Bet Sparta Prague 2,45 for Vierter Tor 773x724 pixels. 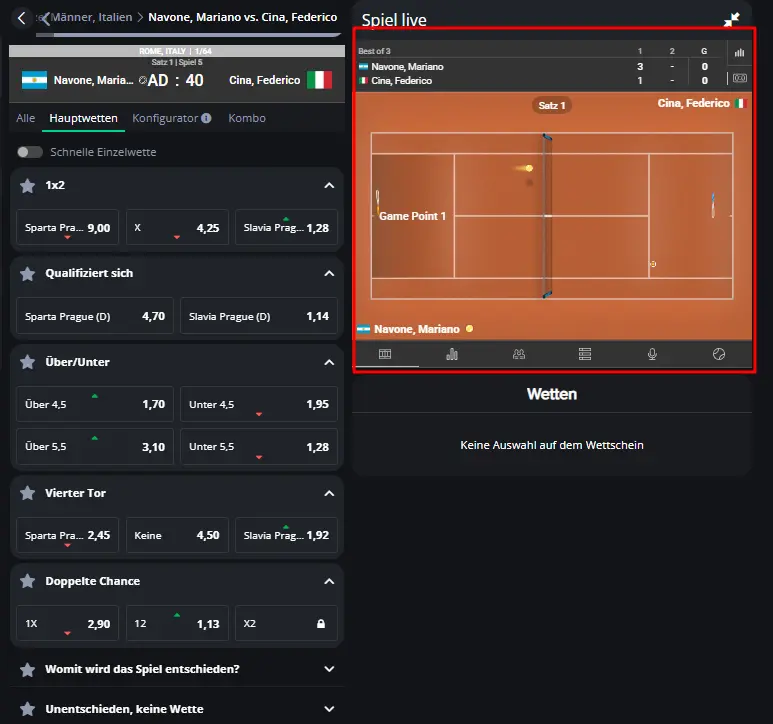tap(68, 535)
